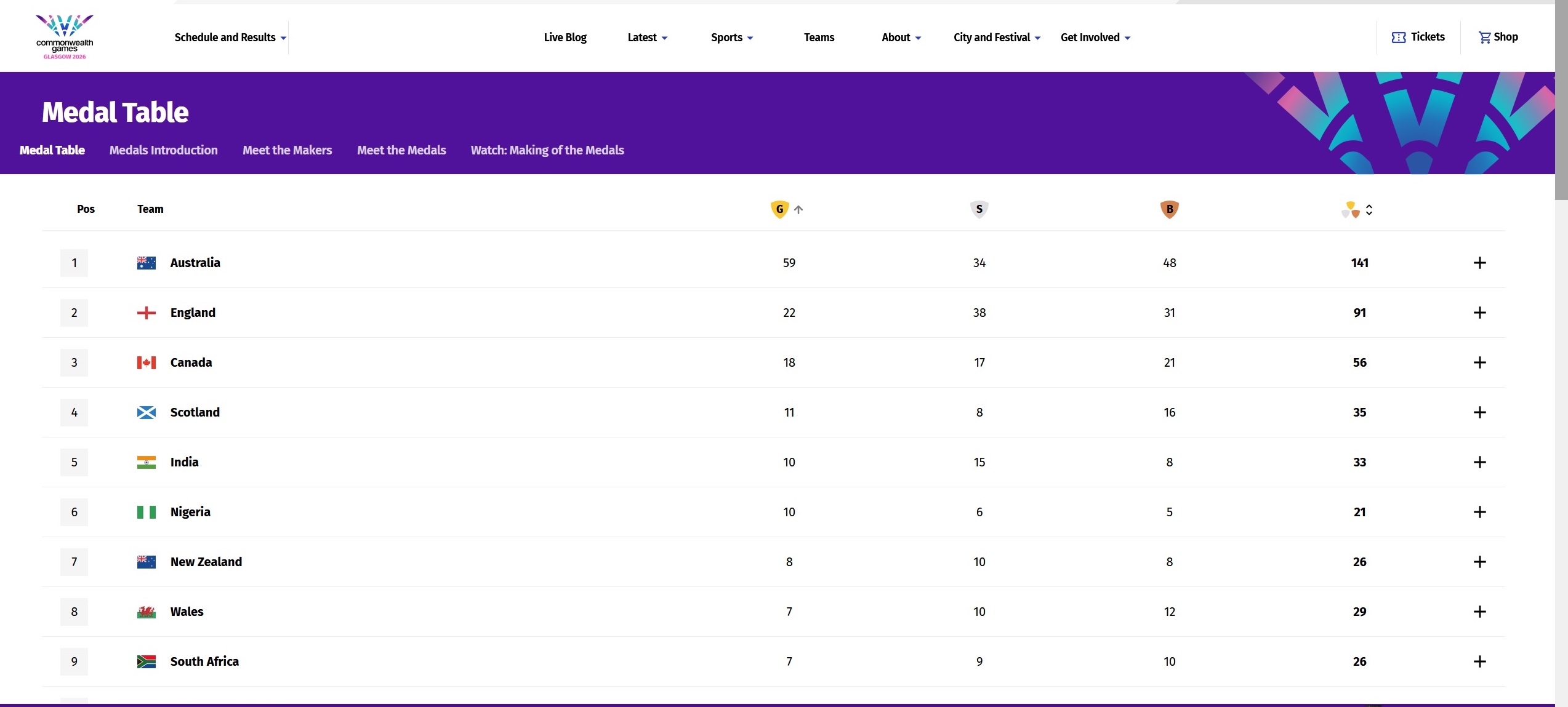Image resolution: width=1568 pixels, height=707 pixels.
Task: Click the Commonwealth Games Glasgow 2026 logo
Action: (65, 37)
